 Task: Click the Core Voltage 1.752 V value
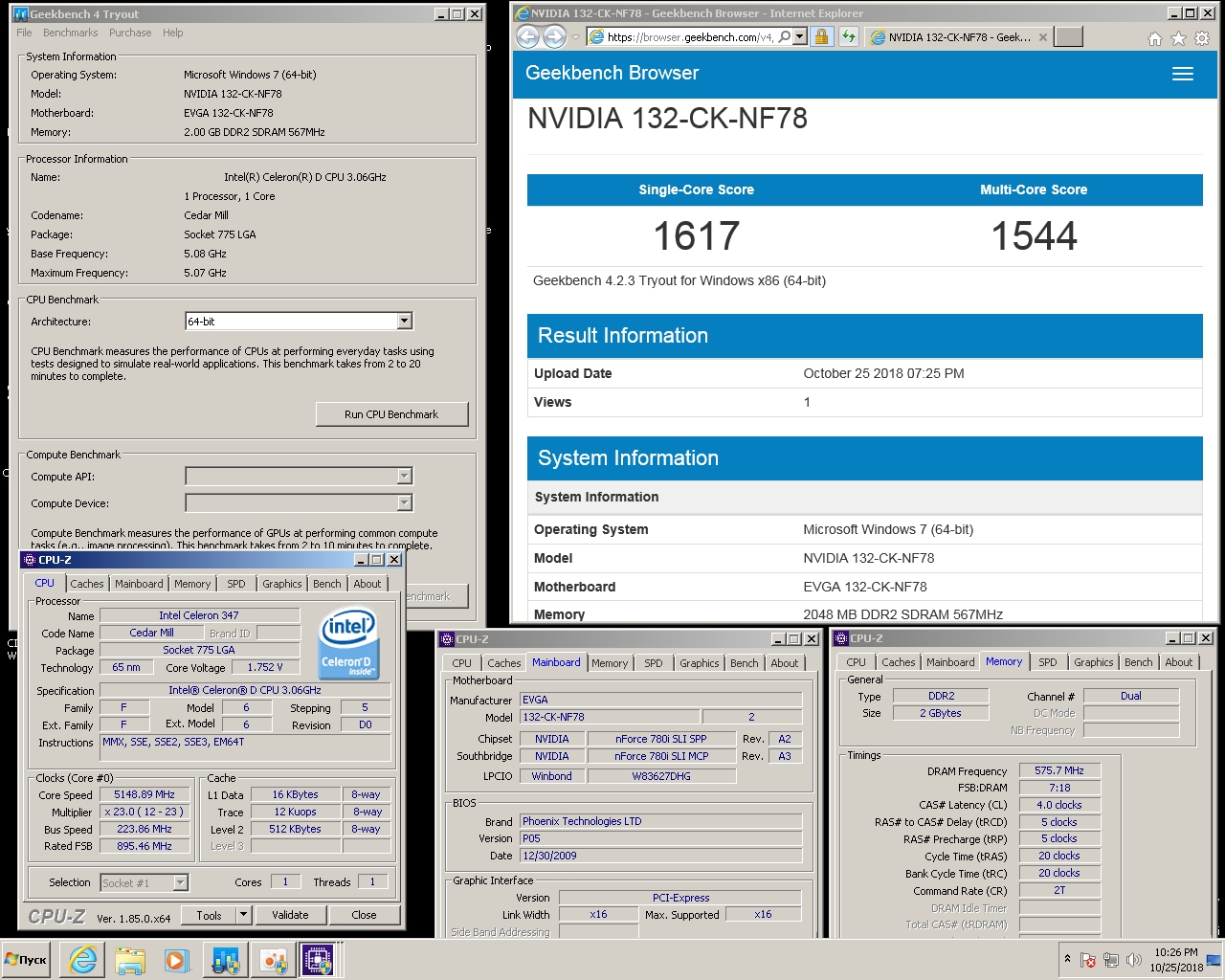tap(265, 667)
